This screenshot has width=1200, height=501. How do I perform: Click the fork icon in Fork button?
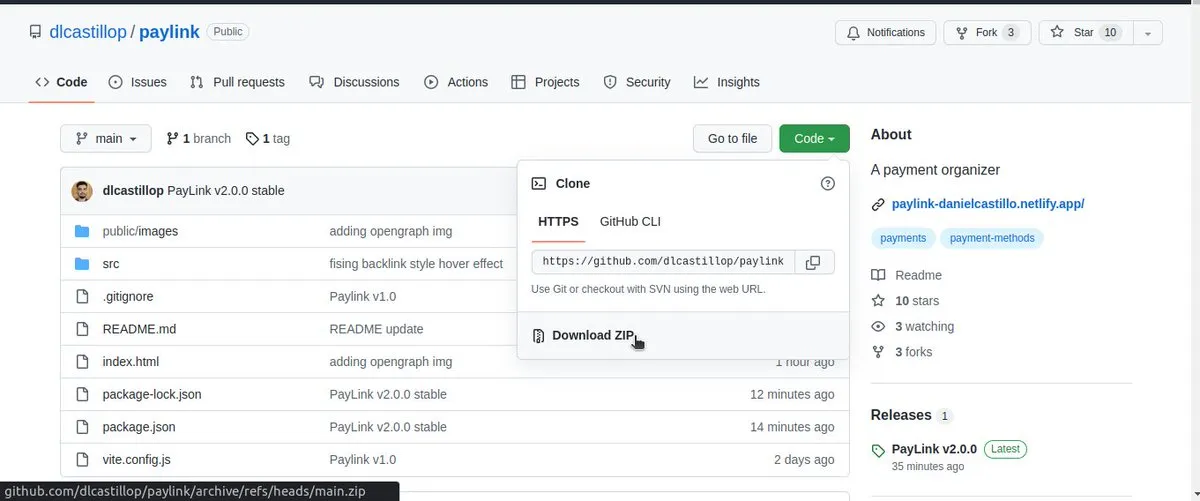tap(962, 33)
